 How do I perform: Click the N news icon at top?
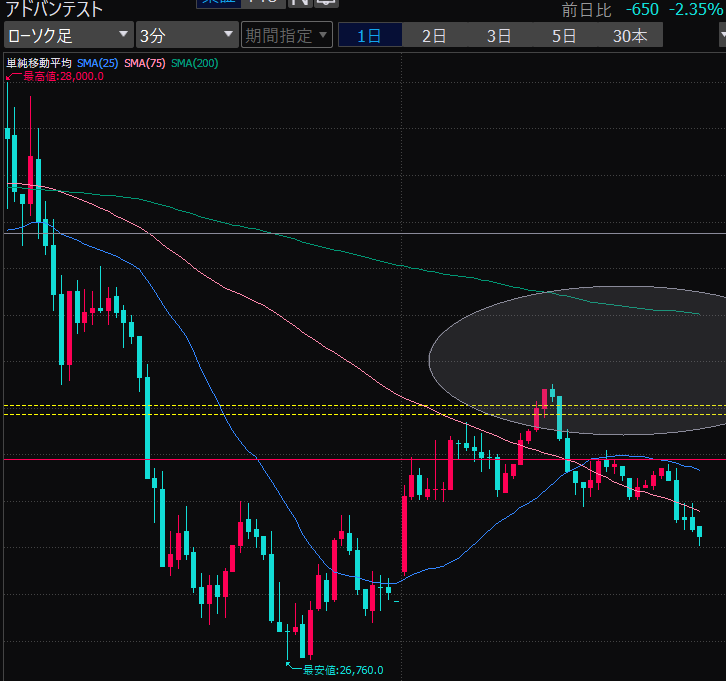click(300, 3)
